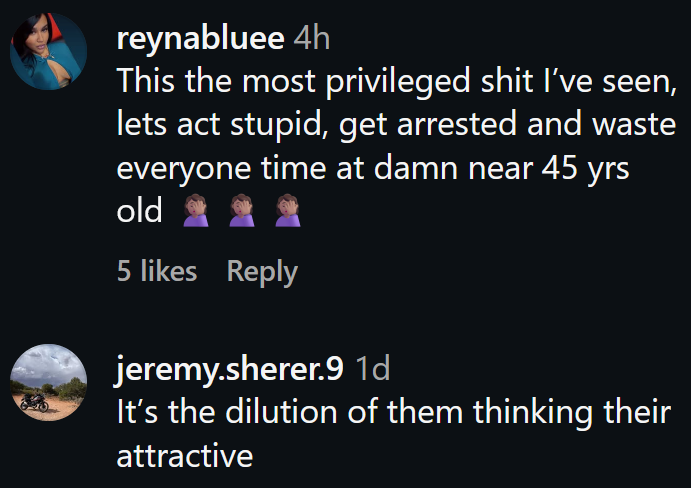Click the first facepalm emoji
691x488 pixels.
pyautogui.click(x=196, y=214)
